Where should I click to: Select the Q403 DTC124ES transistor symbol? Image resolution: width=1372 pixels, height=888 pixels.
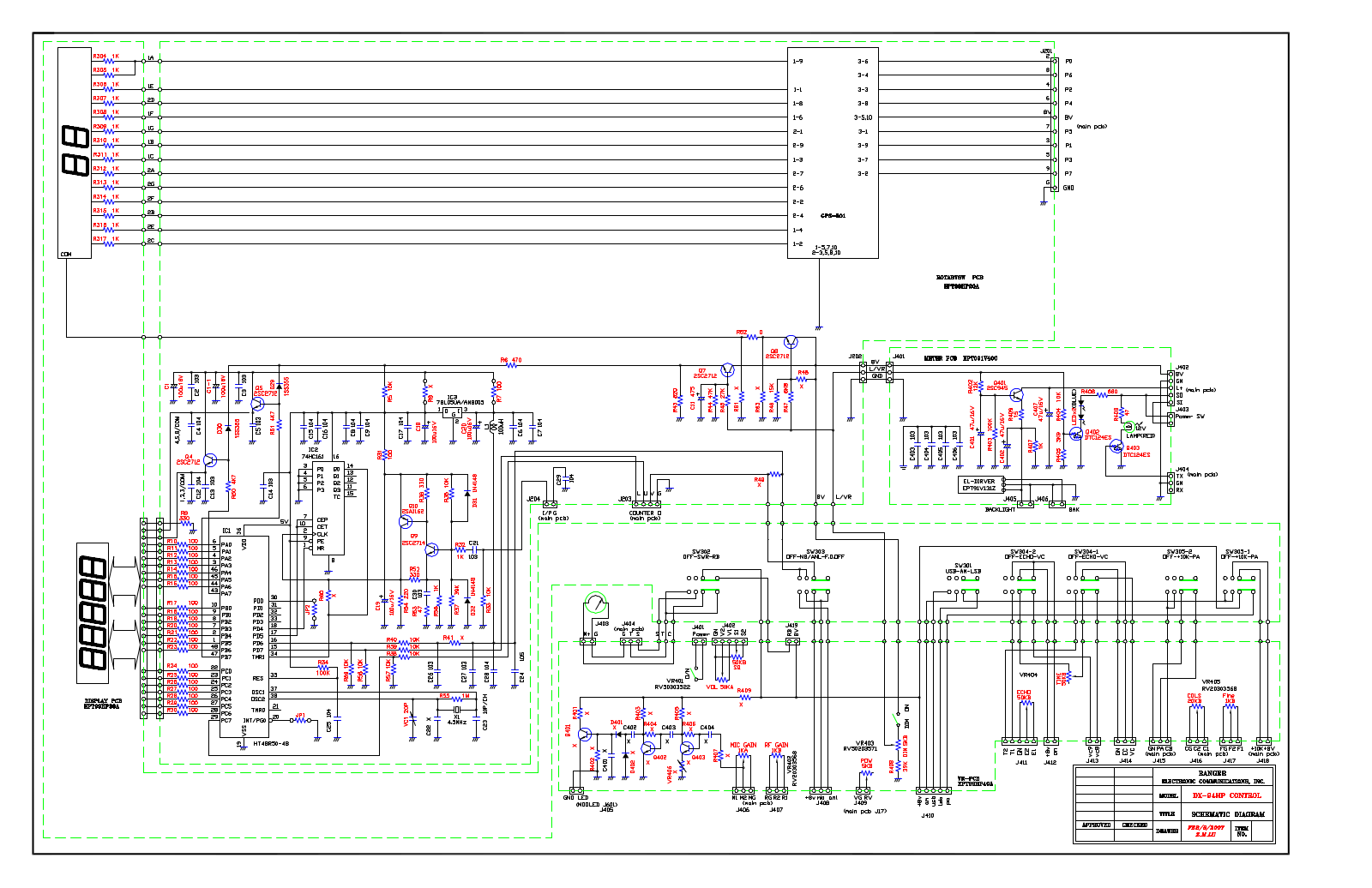tap(1116, 447)
